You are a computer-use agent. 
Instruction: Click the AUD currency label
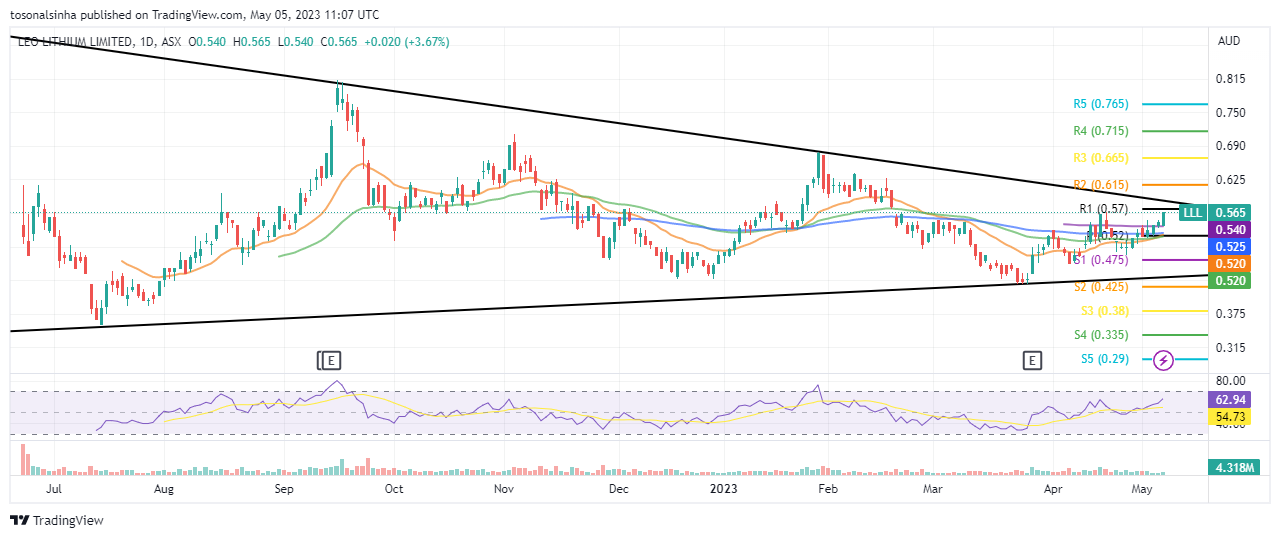(1229, 41)
